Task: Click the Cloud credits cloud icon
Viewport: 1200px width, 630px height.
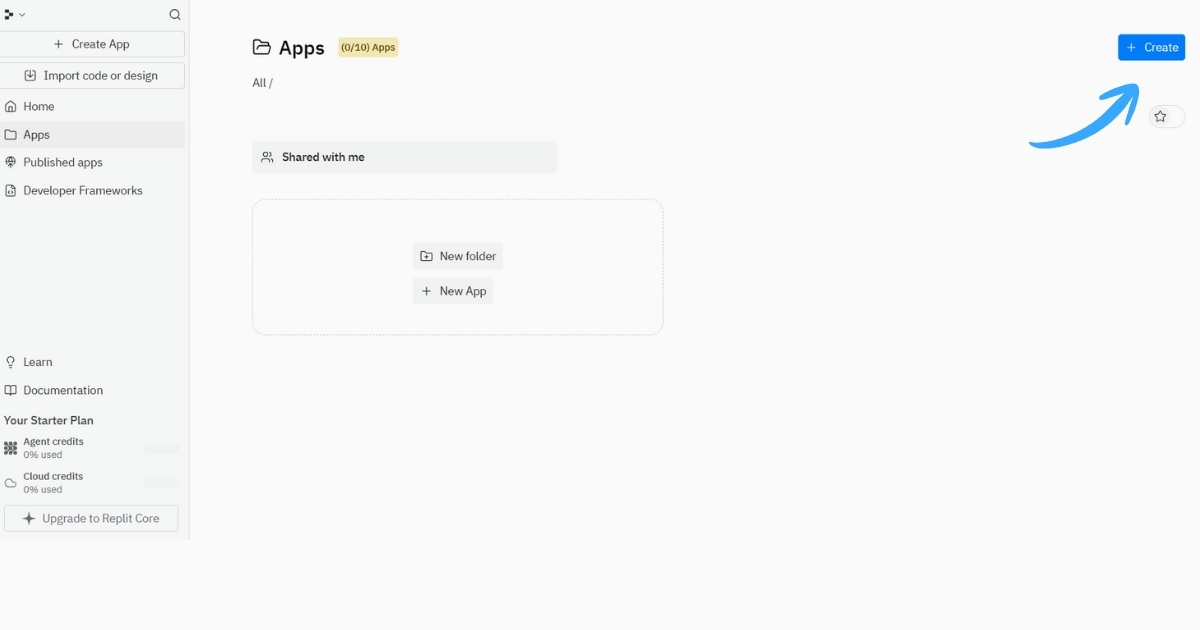Action: pyautogui.click(x=11, y=483)
